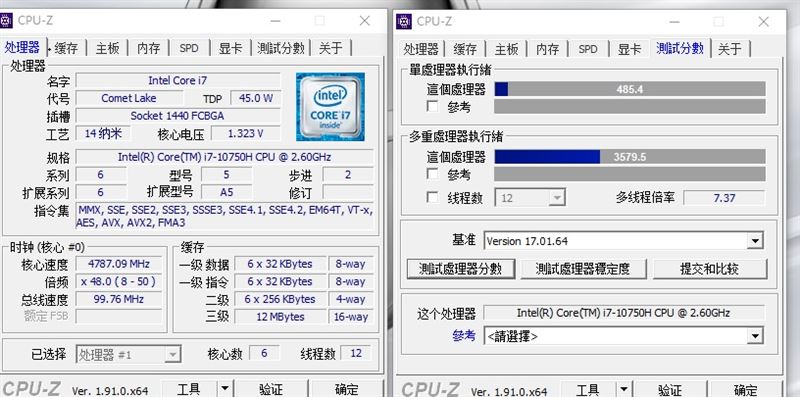The width and height of the screenshot is (800, 397).
Task: Click the 三级 cache value 12 MBytes
Action: coord(280,316)
